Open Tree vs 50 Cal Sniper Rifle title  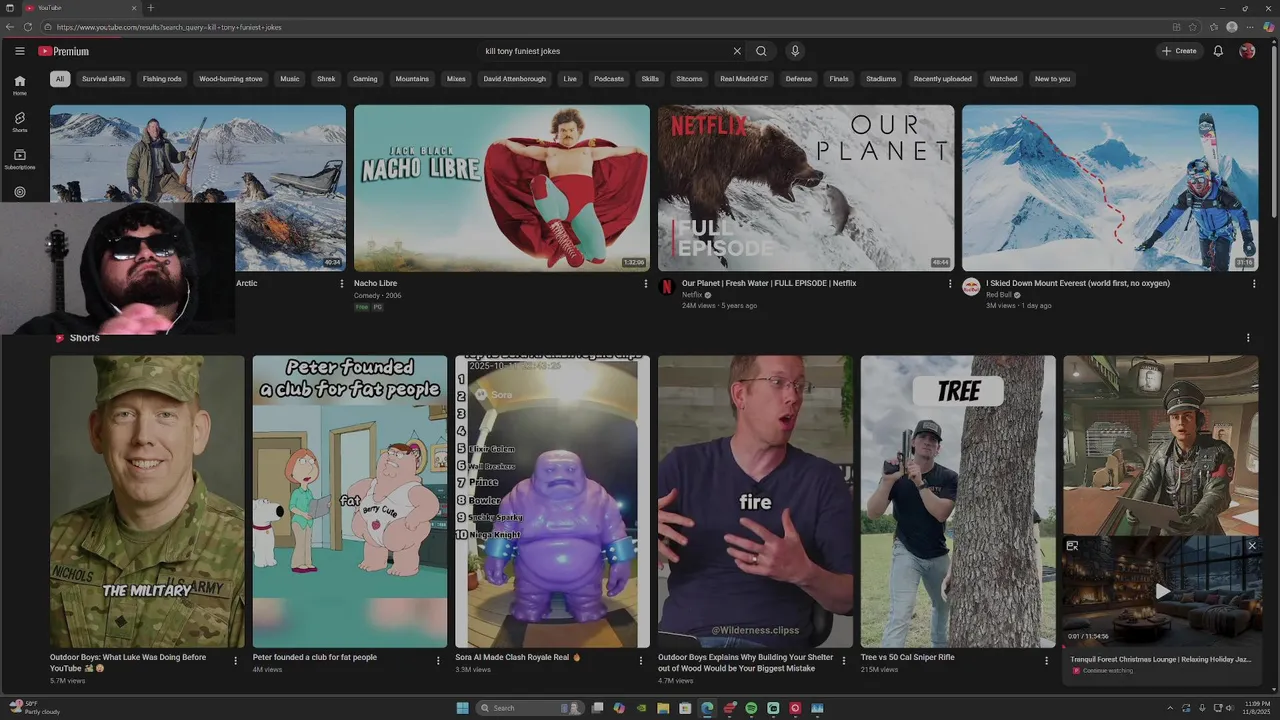coord(908,658)
